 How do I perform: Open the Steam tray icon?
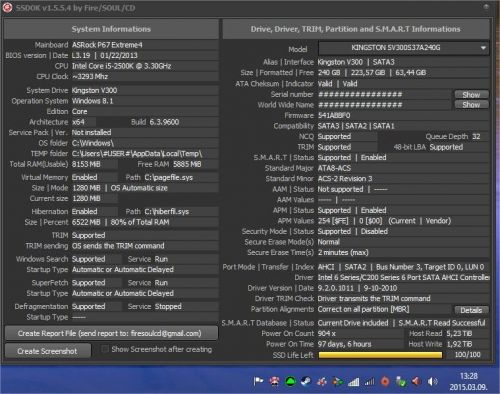pos(306,381)
